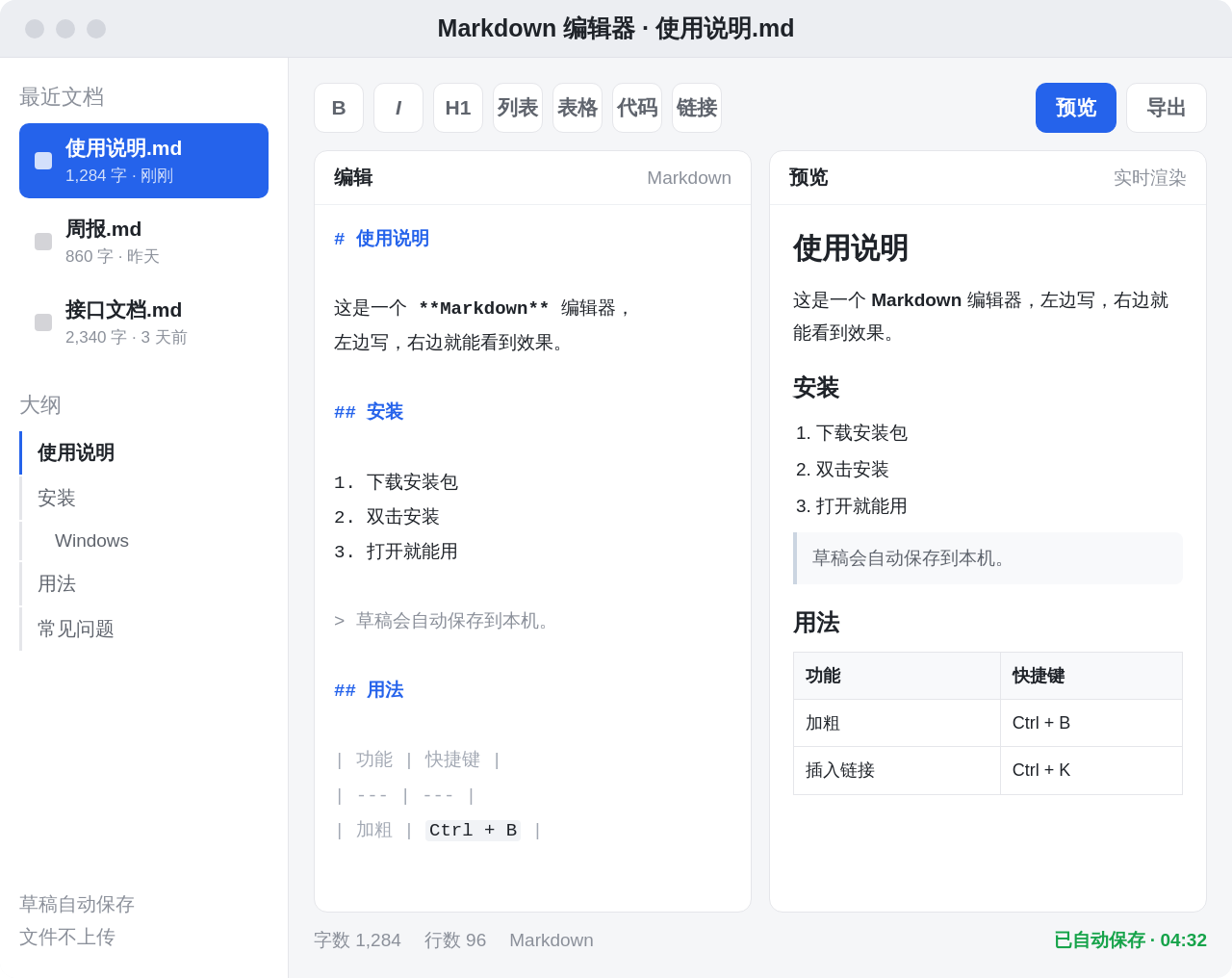Image resolution: width=1232 pixels, height=978 pixels.
Task: Insert a list with the 列表 button
Action: coord(518,108)
